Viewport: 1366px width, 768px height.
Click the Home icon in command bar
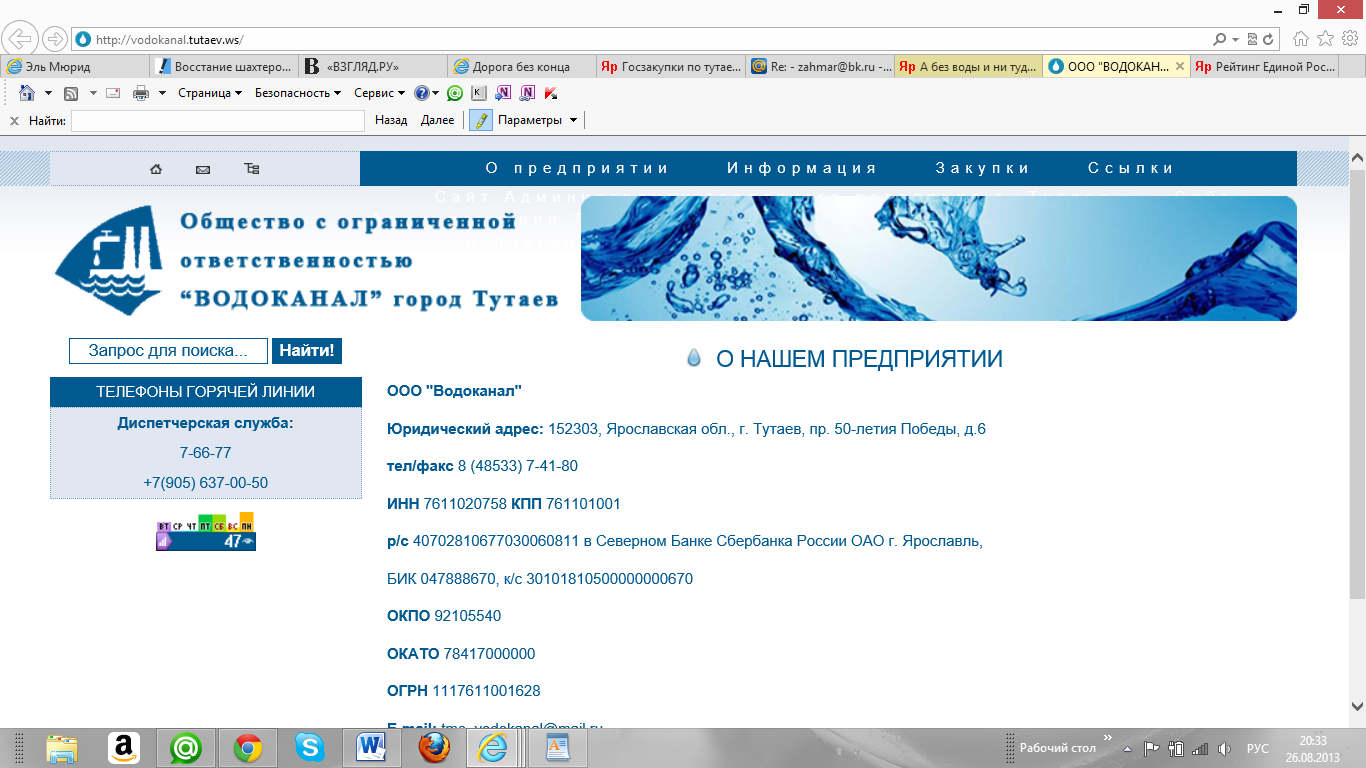[27, 93]
